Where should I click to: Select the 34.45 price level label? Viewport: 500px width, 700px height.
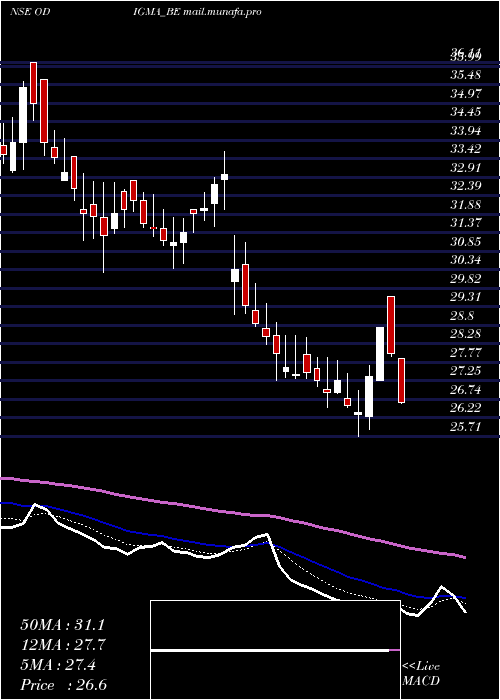pyautogui.click(x=465, y=112)
